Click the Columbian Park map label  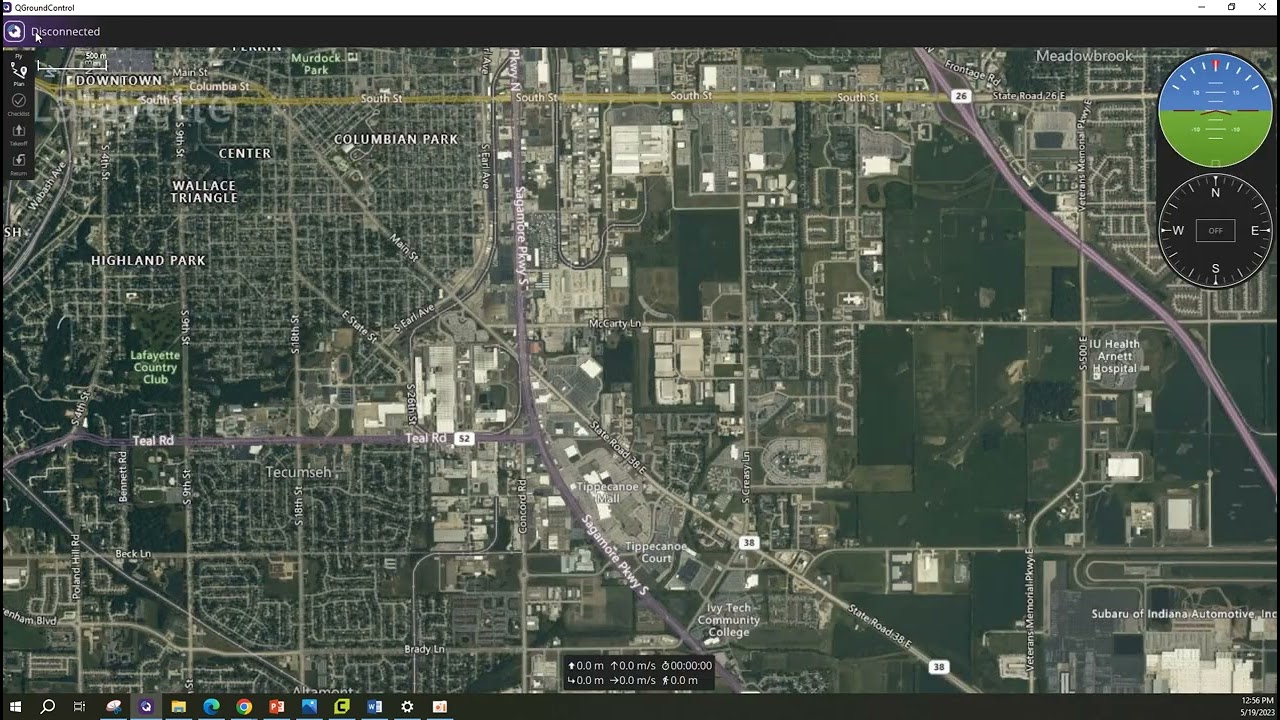point(396,139)
